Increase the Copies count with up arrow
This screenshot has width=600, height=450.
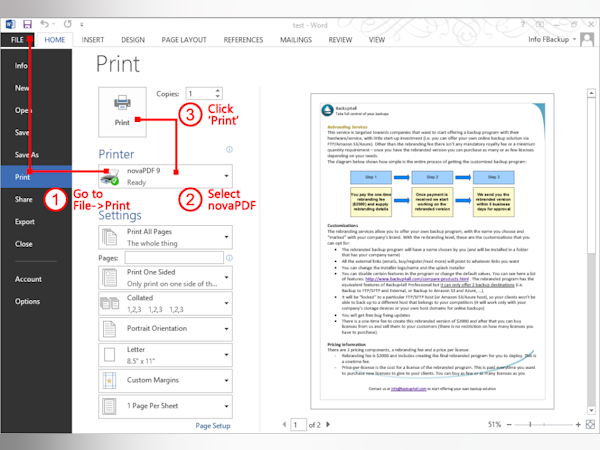point(218,91)
